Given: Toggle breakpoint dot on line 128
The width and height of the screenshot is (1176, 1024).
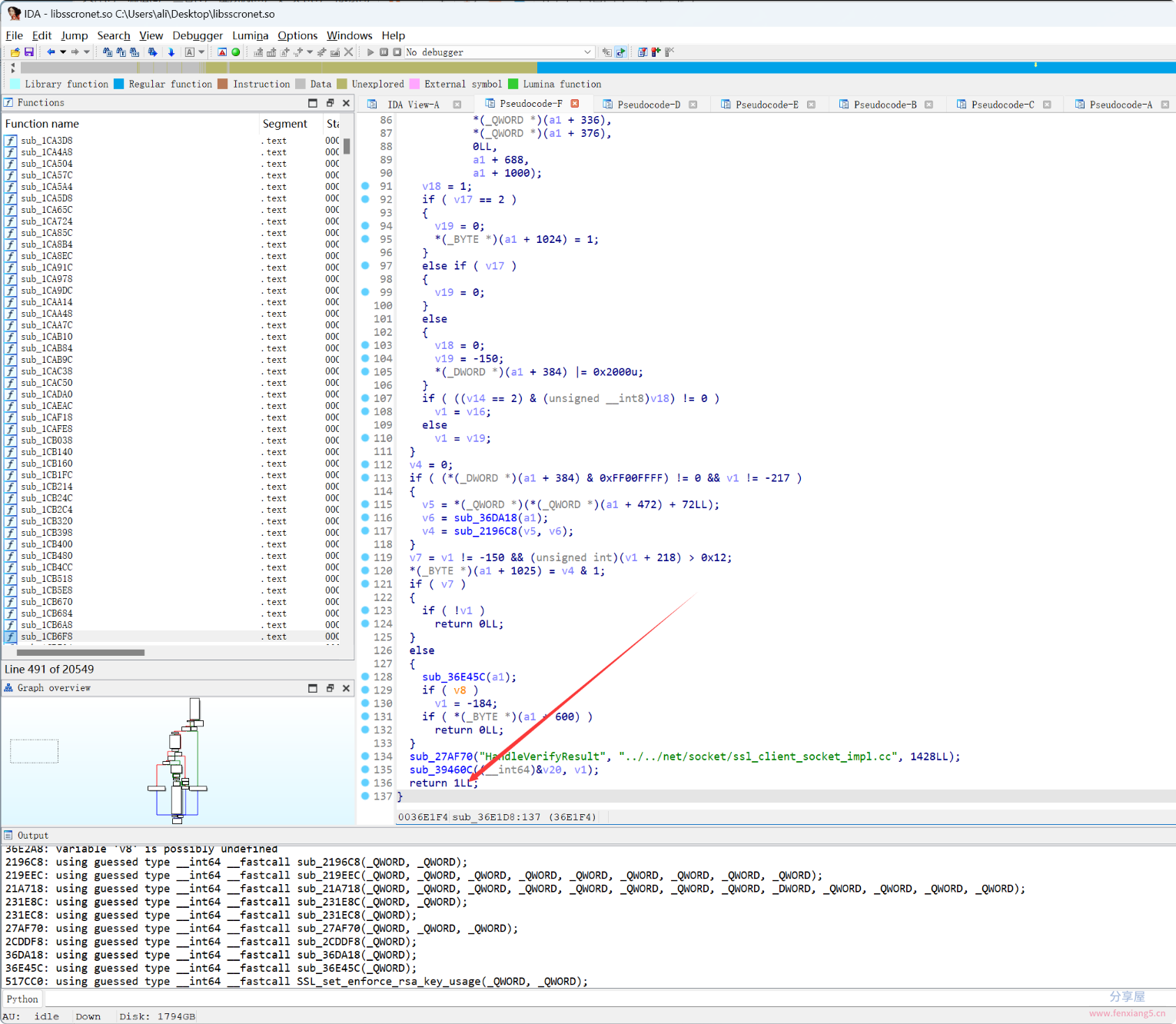Looking at the screenshot, I should pos(365,677).
